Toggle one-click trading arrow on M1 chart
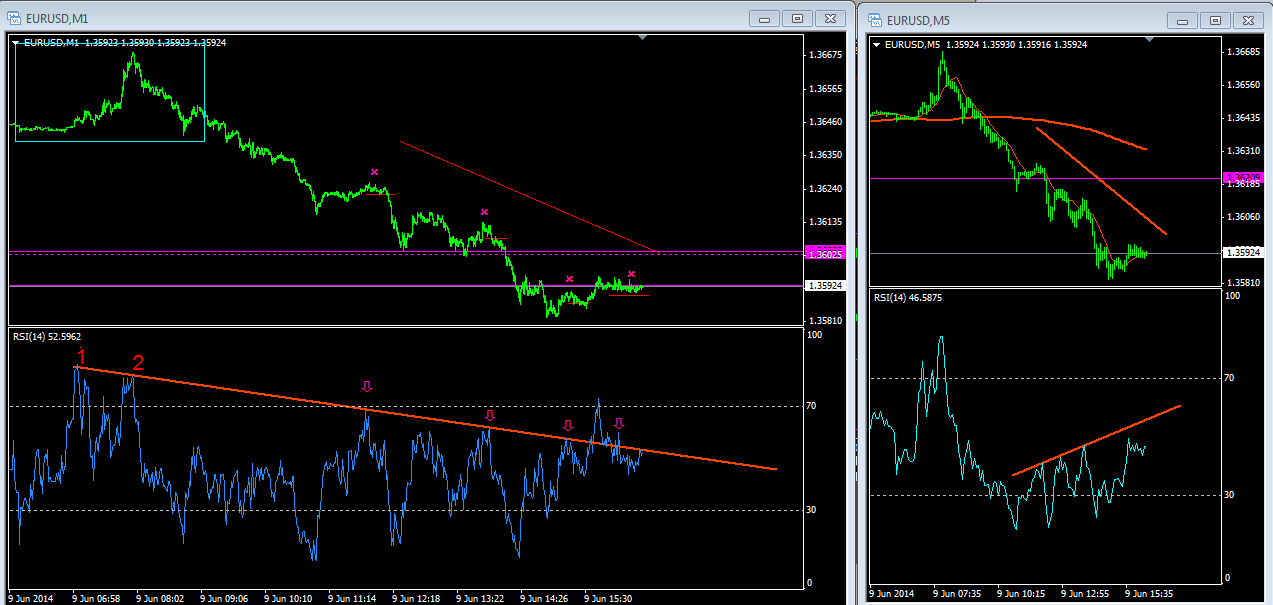The image size is (1273, 605). (x=17, y=43)
